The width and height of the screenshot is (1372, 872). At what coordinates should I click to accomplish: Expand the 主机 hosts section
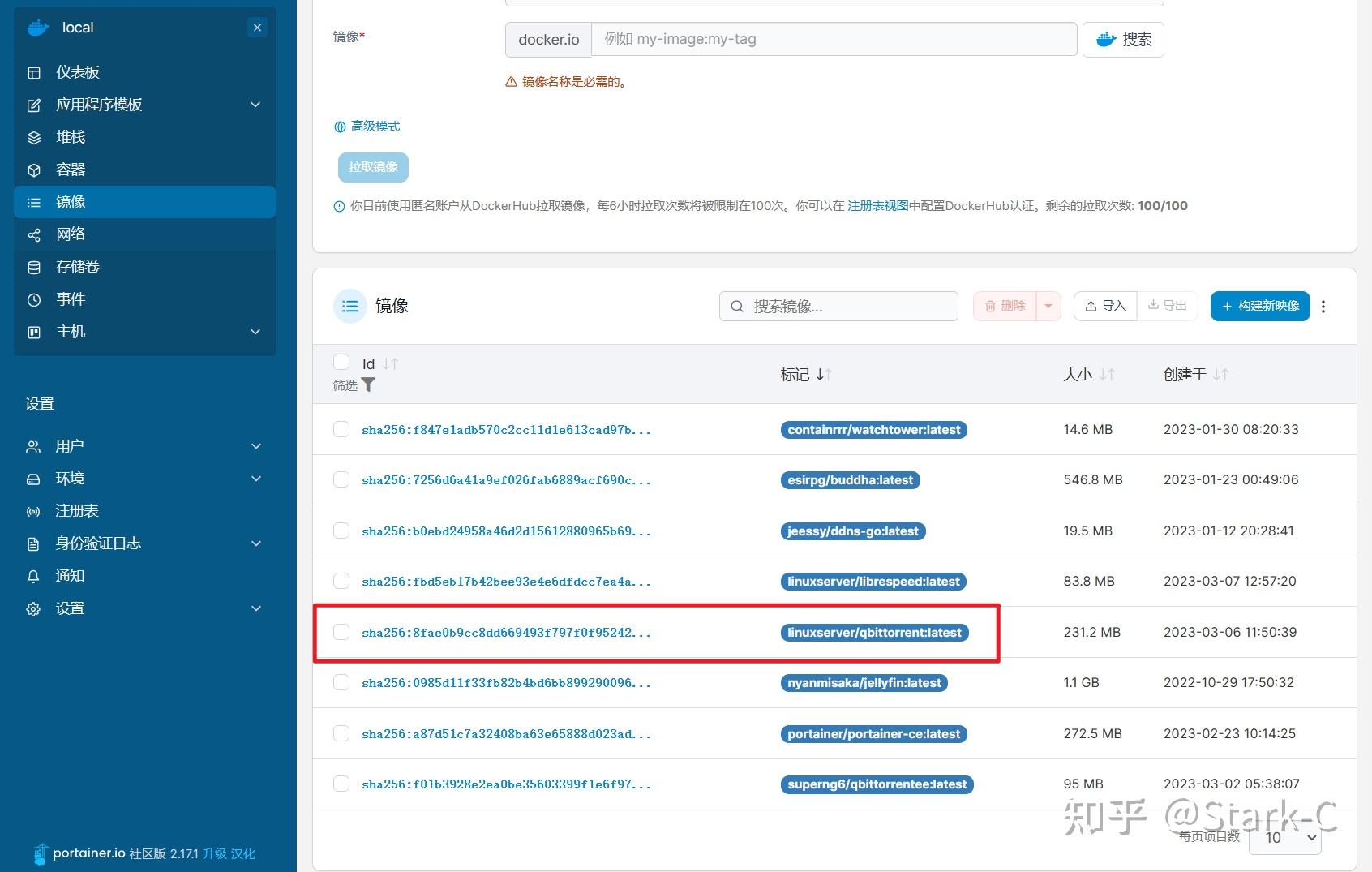point(71,332)
